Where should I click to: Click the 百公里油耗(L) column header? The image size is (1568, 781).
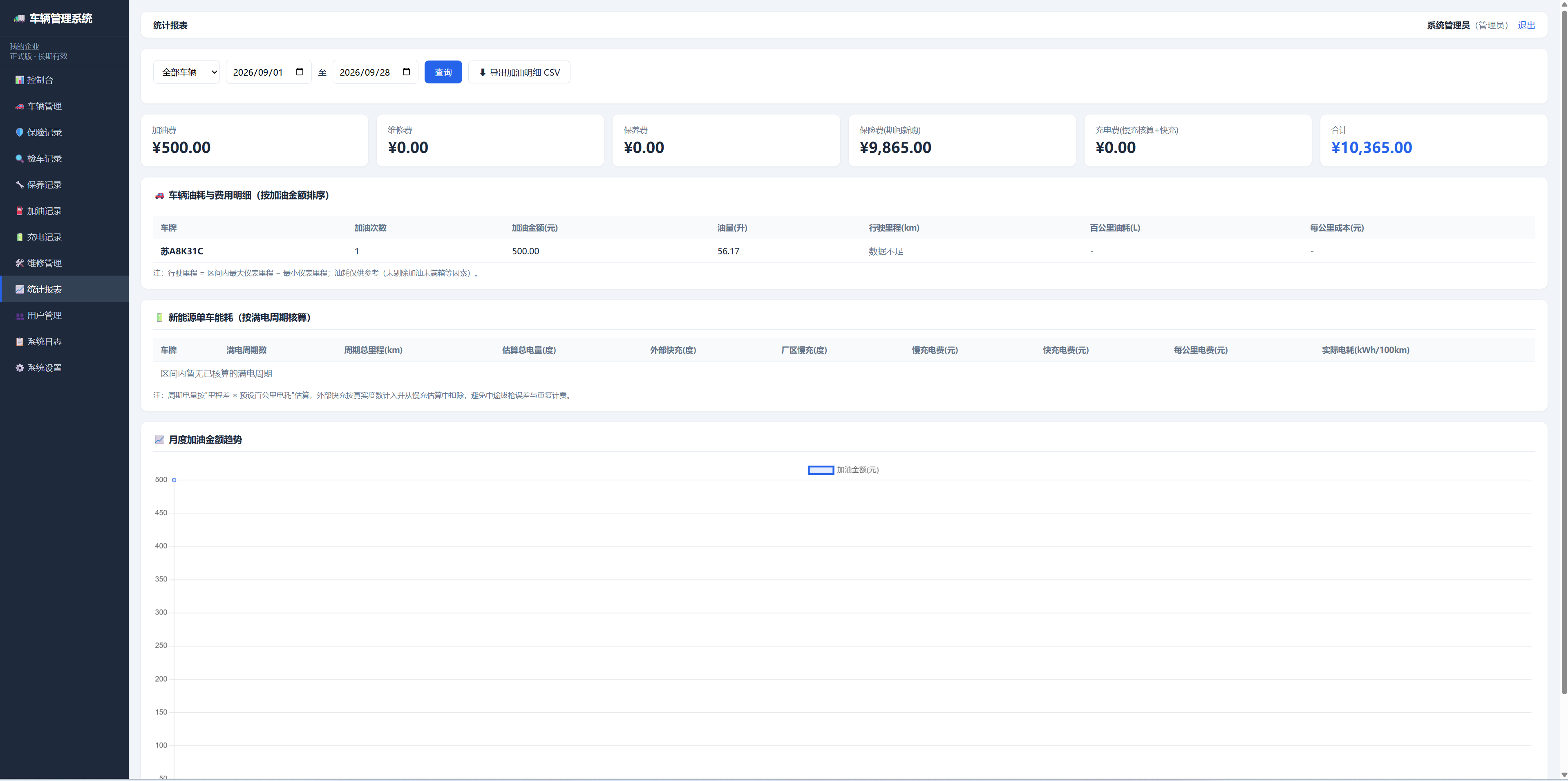coord(1114,228)
